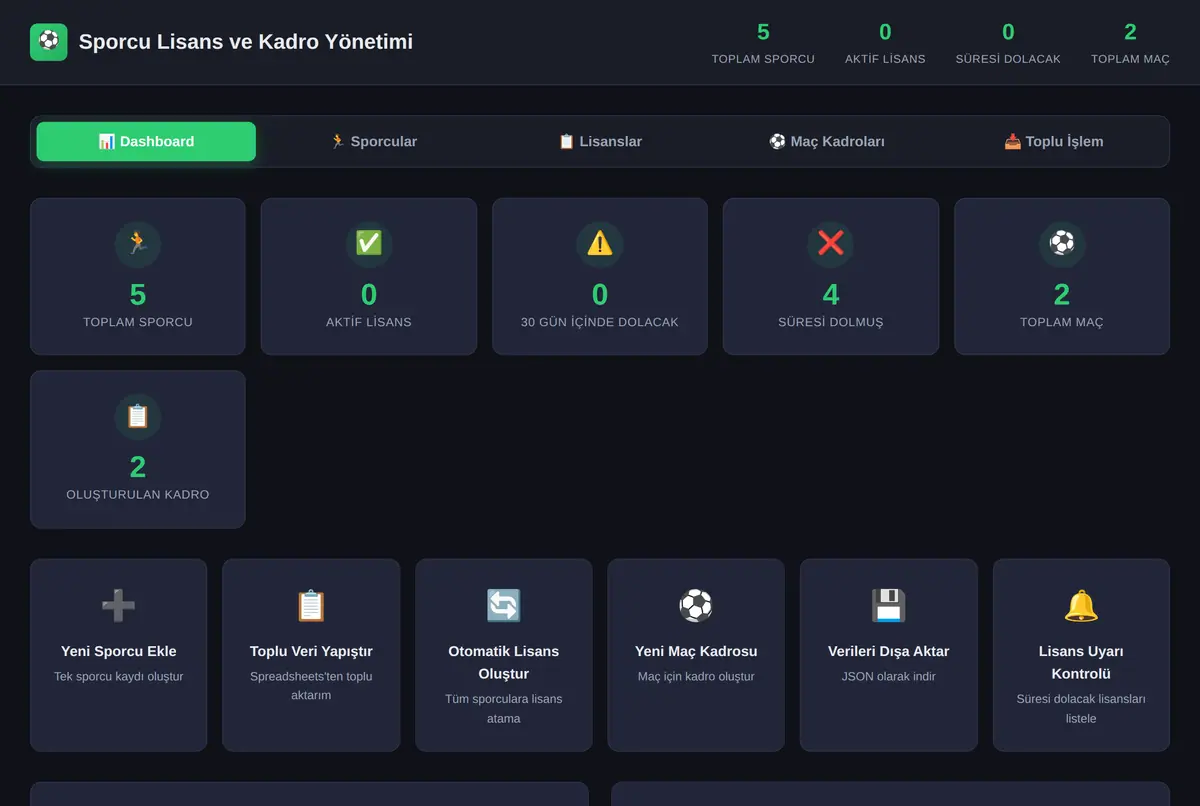The image size is (1200, 806).
Task: Click the page title Sporcu Lisans ve Kadro Yönetimi
Action: [x=246, y=42]
